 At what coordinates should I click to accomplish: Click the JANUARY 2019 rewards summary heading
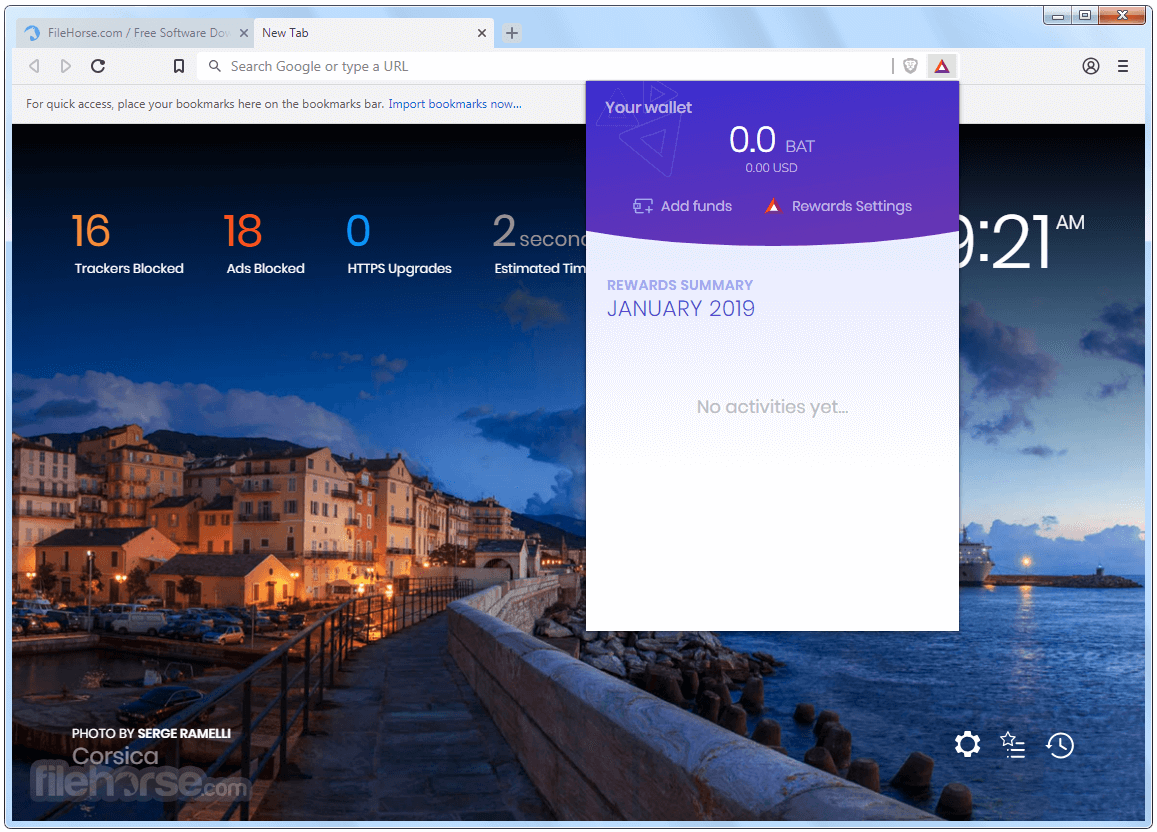(680, 308)
